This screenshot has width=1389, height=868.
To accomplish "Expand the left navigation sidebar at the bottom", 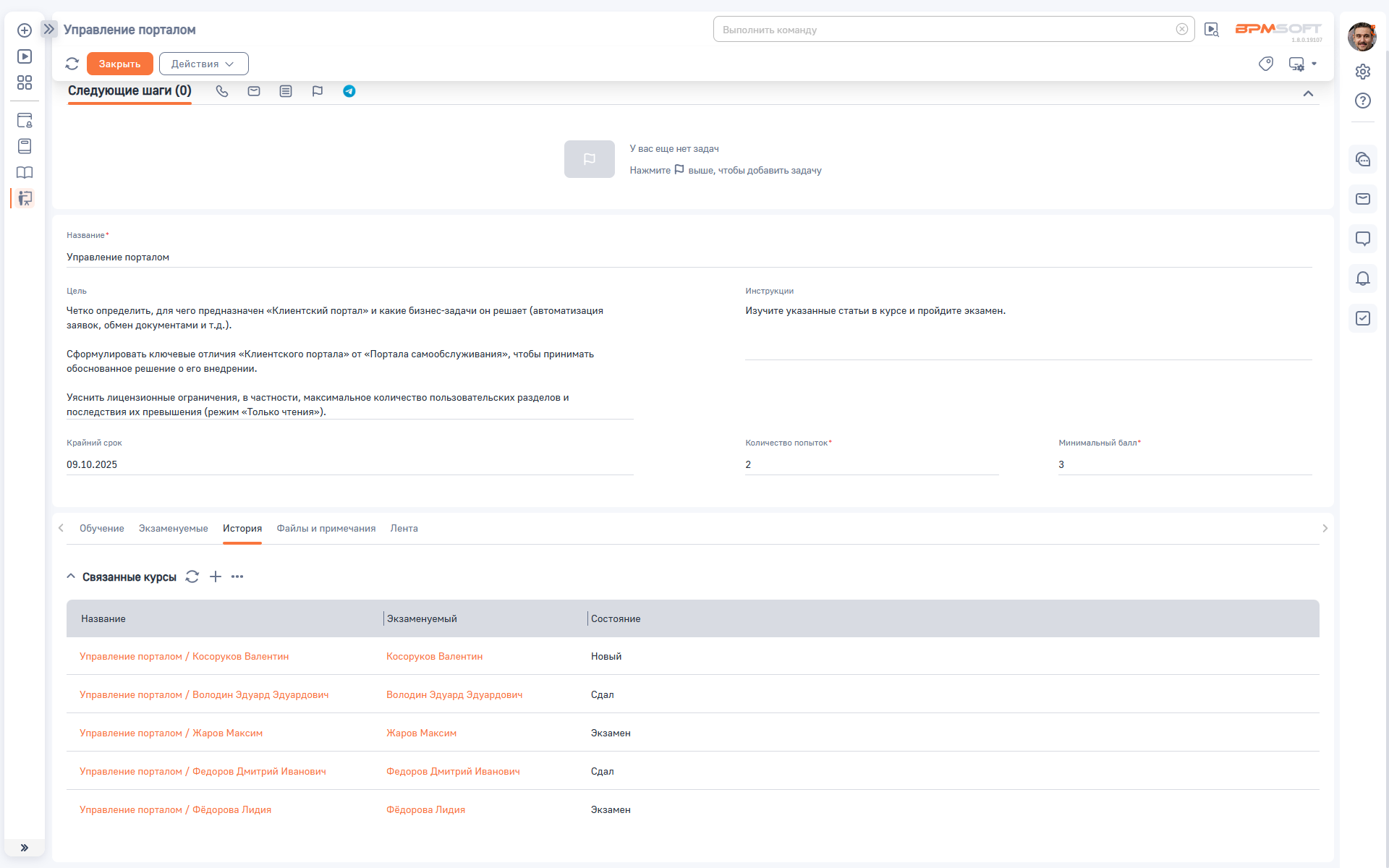I will (25, 848).
